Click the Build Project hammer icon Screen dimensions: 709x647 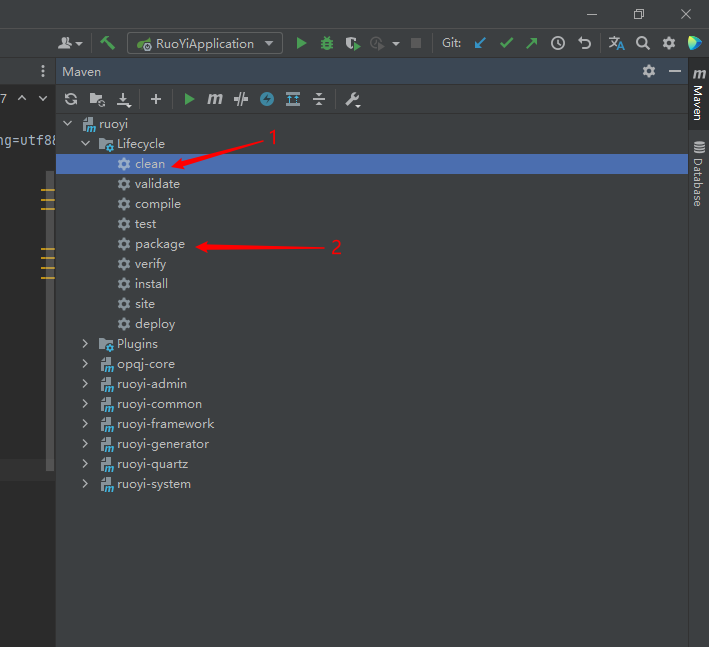108,43
